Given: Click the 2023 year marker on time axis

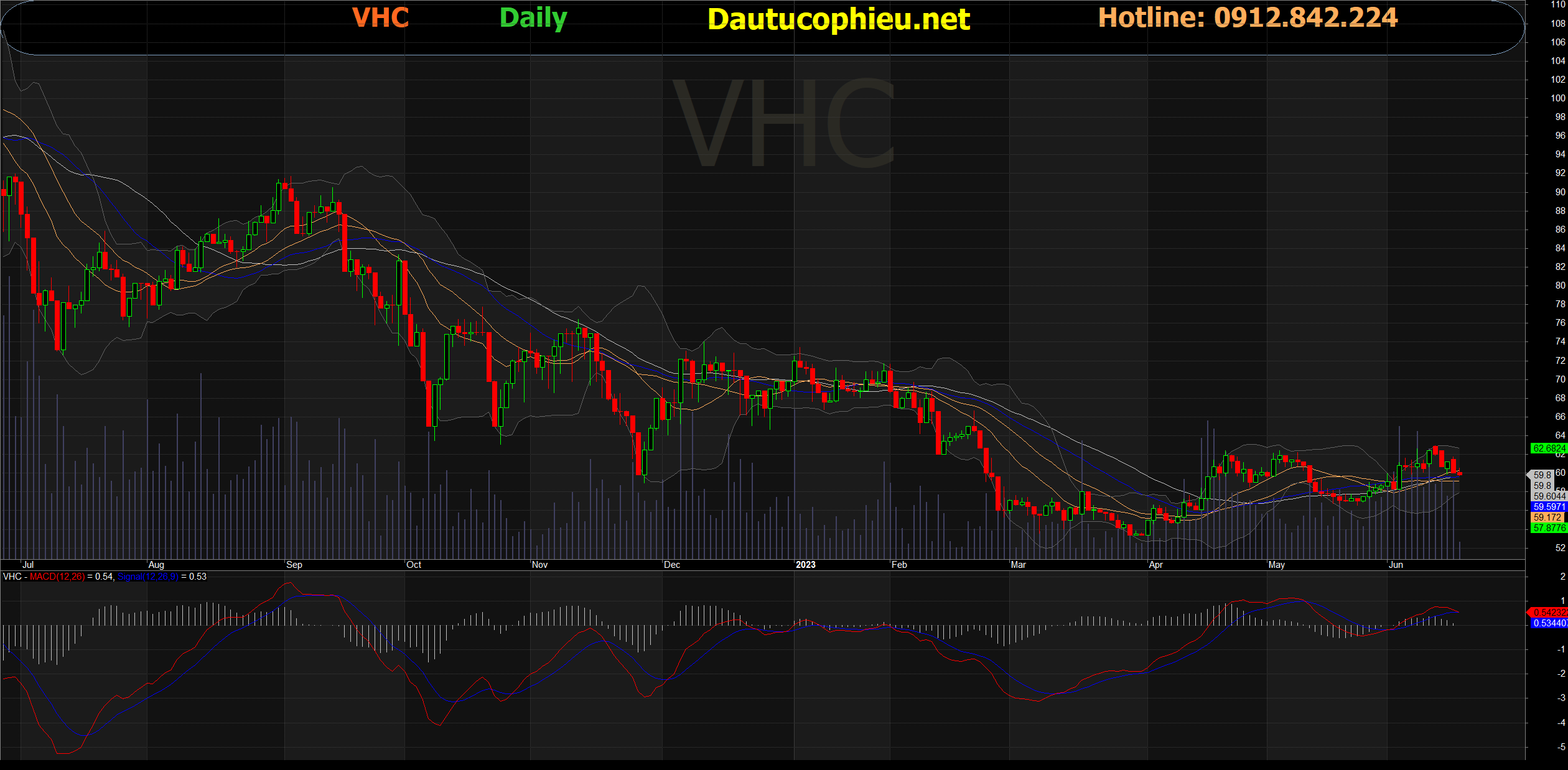Looking at the screenshot, I should 805,565.
